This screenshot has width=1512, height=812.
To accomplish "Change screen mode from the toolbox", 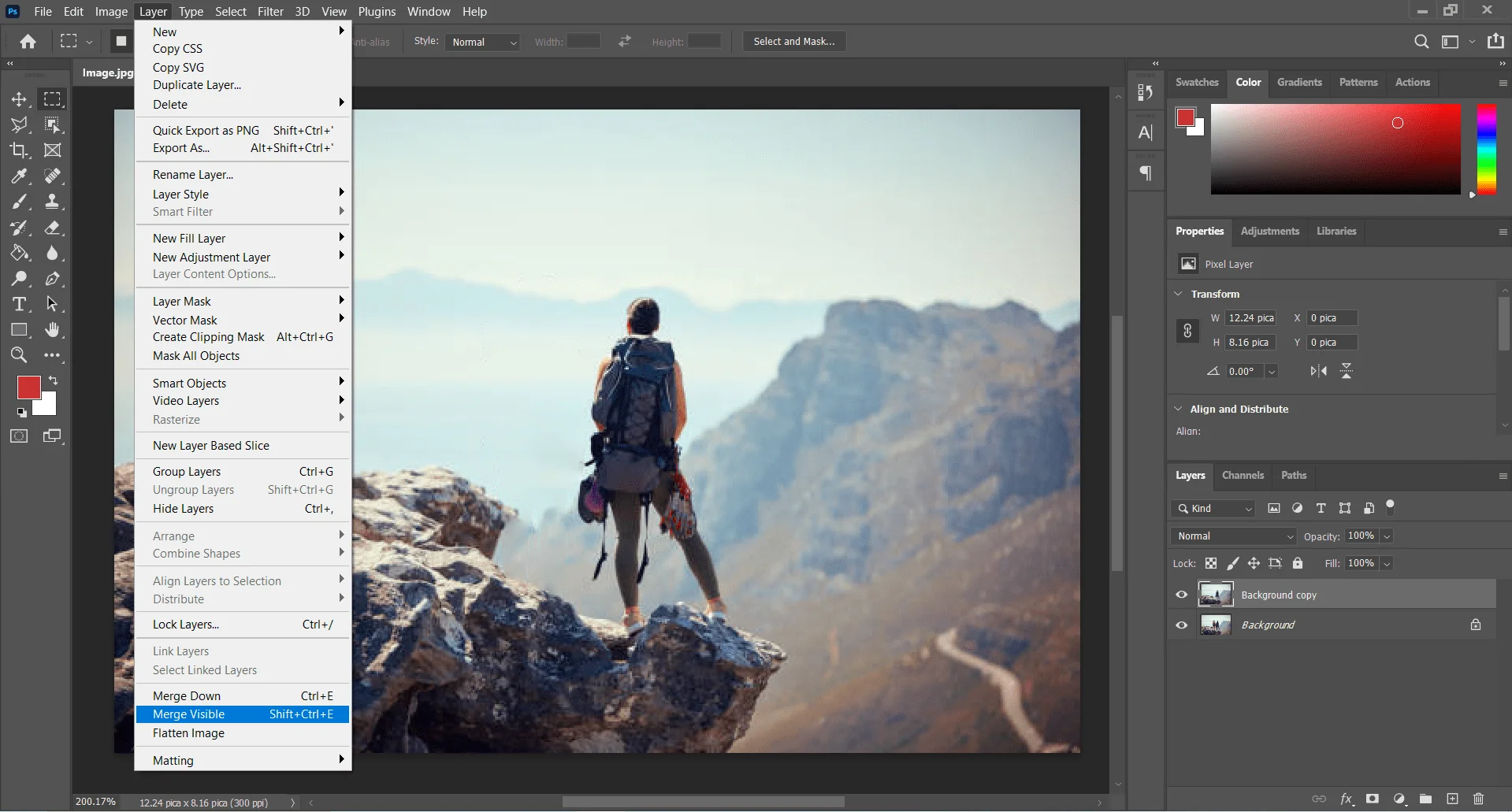I will click(x=53, y=436).
